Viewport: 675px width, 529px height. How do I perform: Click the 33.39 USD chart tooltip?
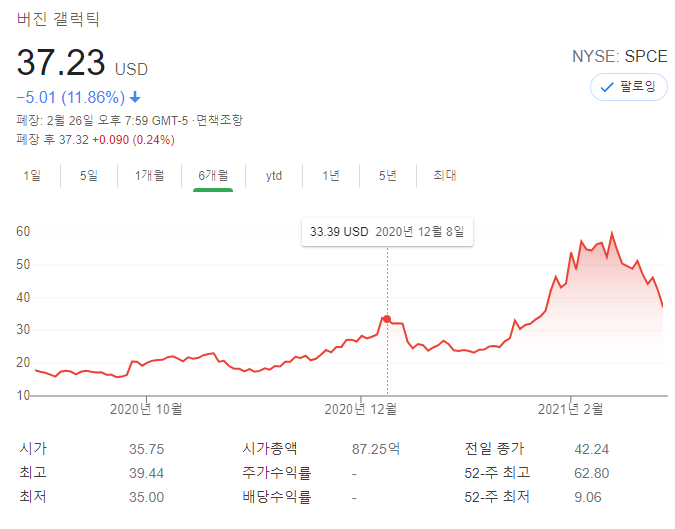click(387, 232)
